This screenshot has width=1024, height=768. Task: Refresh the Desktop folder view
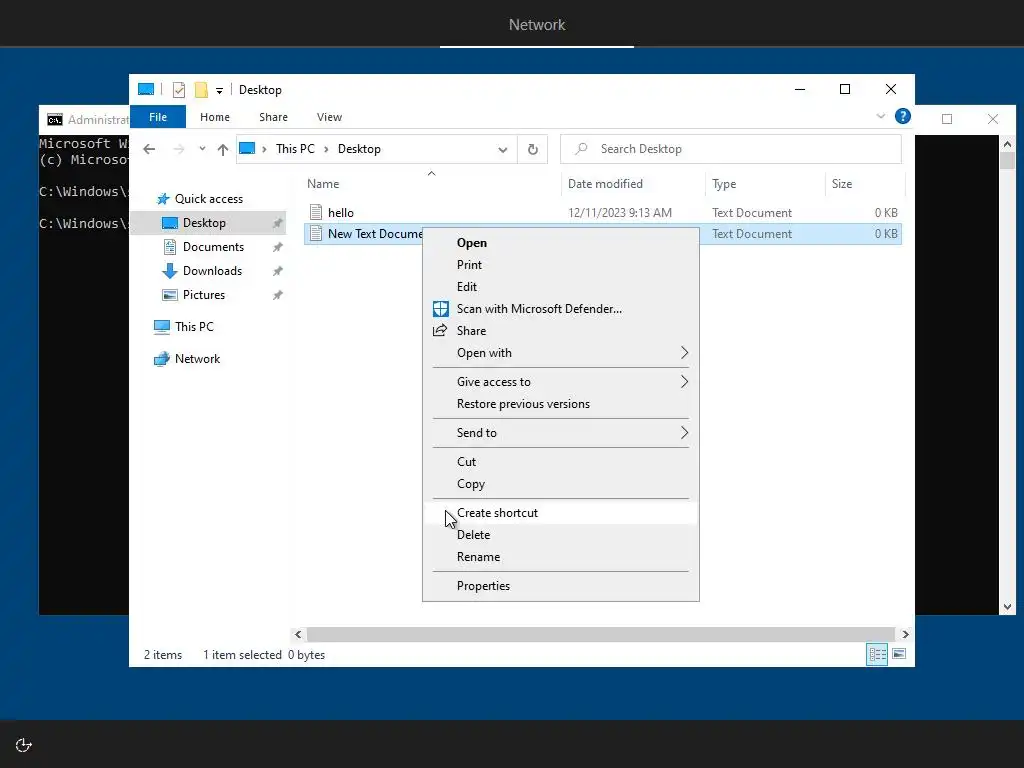532,150
